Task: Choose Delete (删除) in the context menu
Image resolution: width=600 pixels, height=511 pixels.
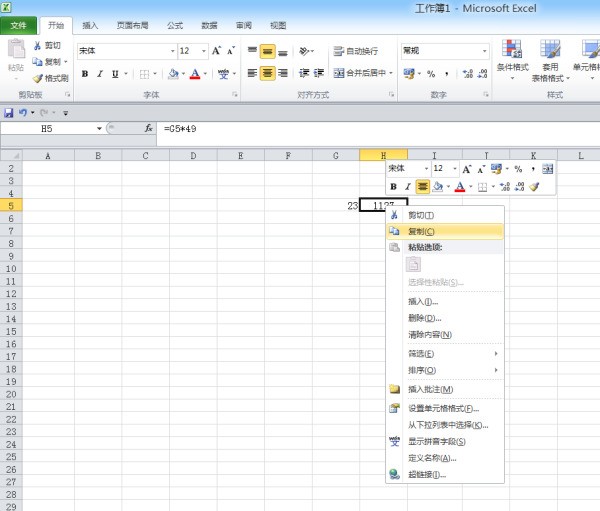Action: 445,318
